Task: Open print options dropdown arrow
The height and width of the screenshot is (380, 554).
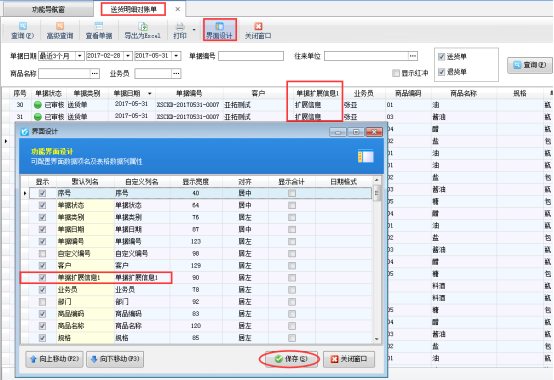Action: 194,30
